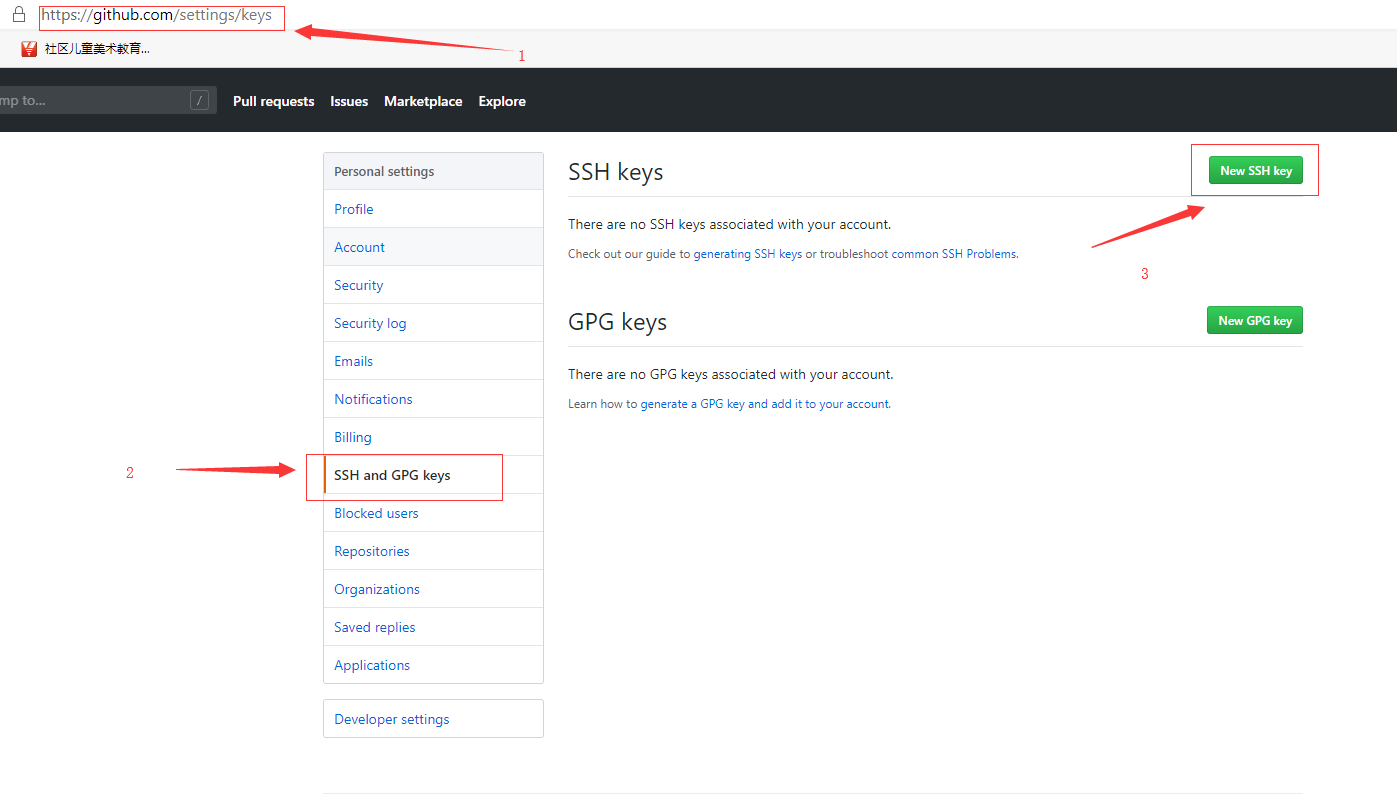
Task: Follow the generating SSH keys guide link
Action: [x=748, y=254]
